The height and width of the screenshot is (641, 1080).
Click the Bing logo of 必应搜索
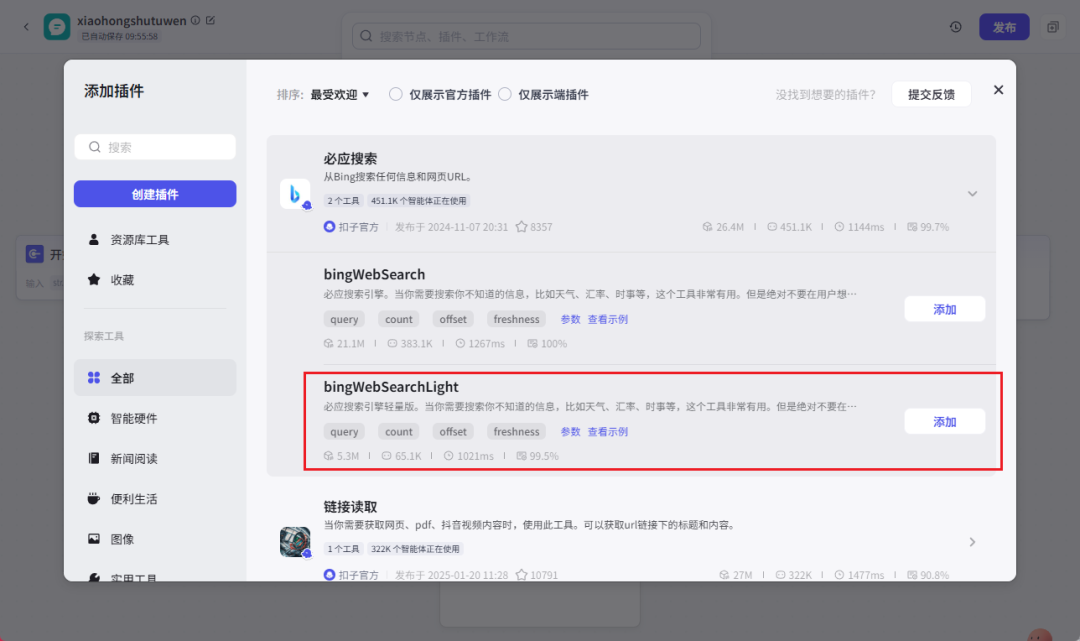(x=295, y=193)
